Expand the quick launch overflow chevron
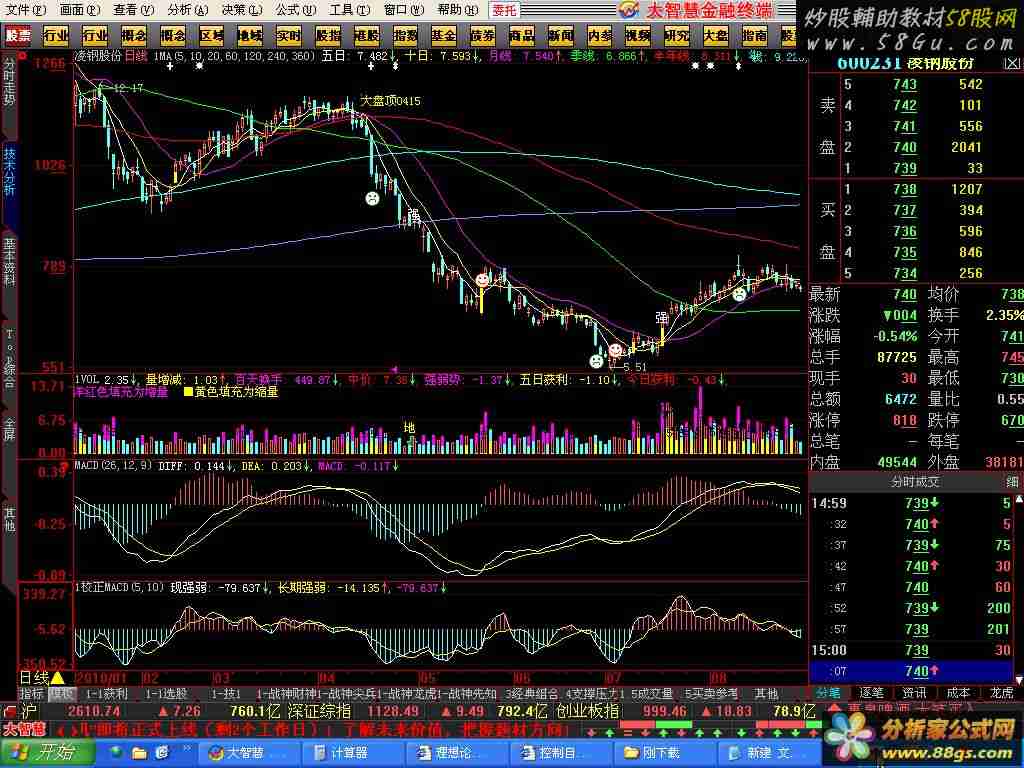The height and width of the screenshot is (768, 1024). pyautogui.click(x=186, y=749)
